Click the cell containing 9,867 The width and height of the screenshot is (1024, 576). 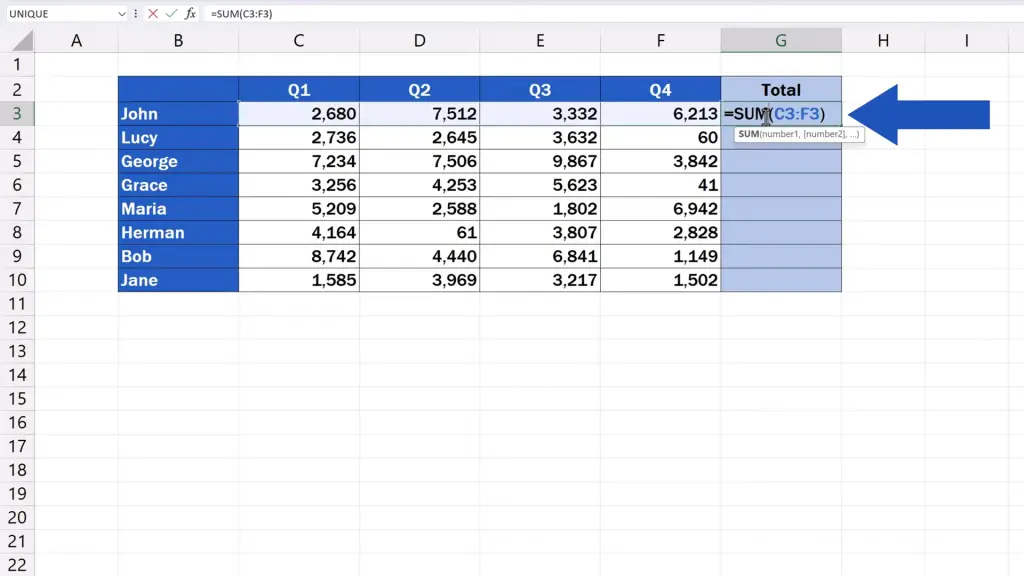coord(540,161)
